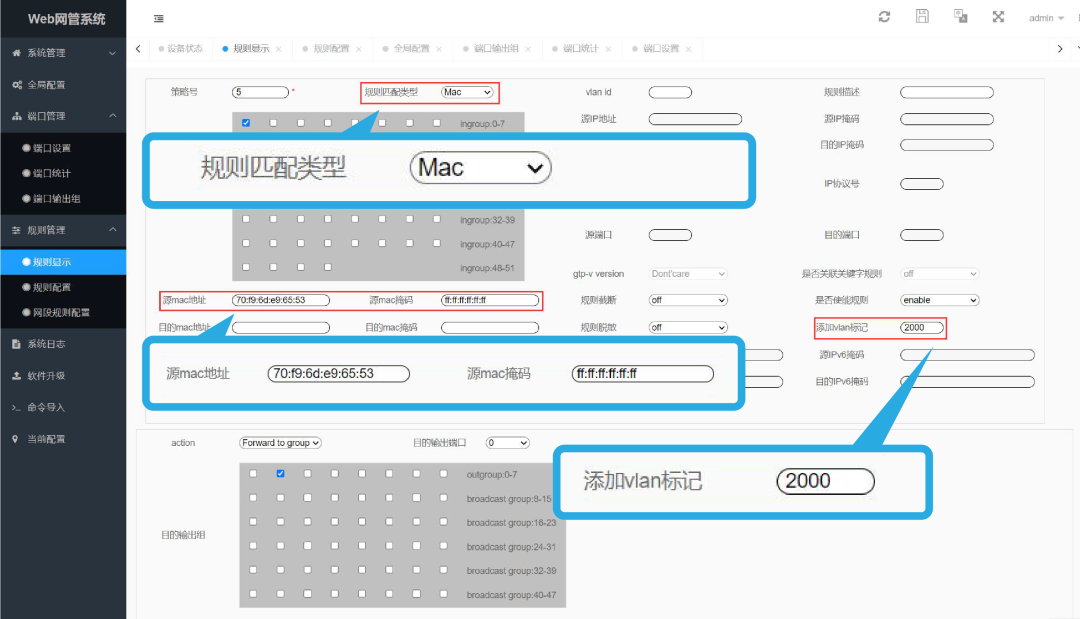Click the vlan id input field

pos(670,92)
